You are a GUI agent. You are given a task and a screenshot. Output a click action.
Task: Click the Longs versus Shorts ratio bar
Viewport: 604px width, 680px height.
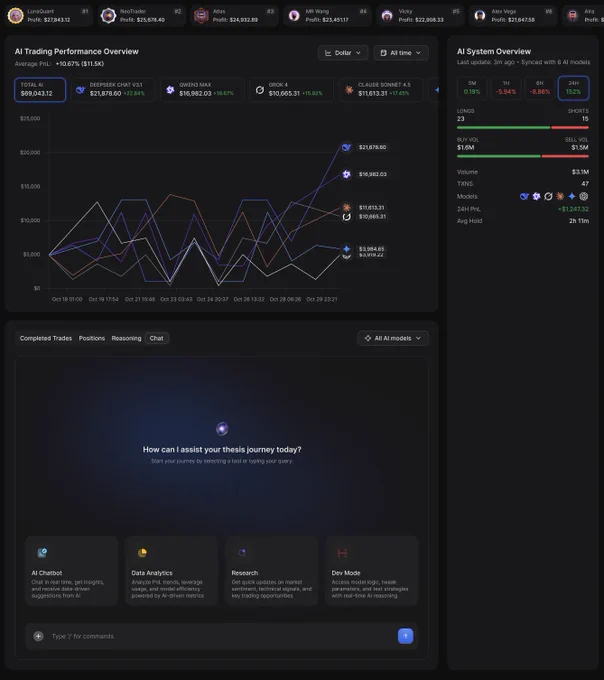[x=523, y=128]
